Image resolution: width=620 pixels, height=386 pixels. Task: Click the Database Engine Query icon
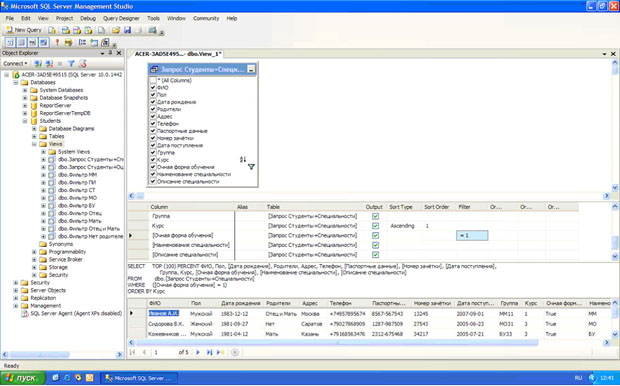pos(52,30)
